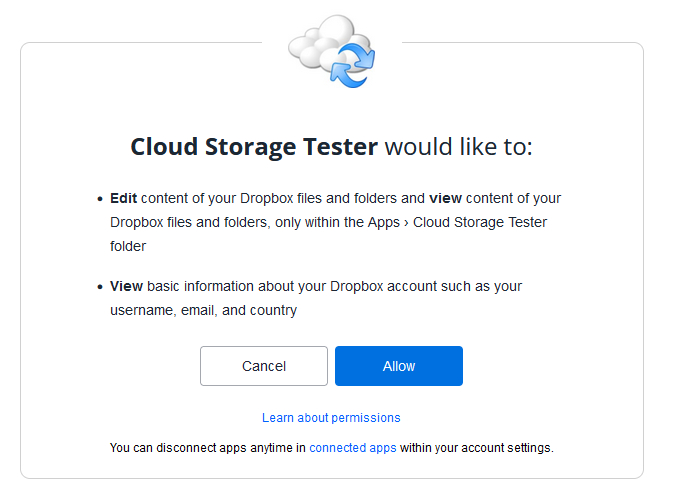The width and height of the screenshot is (674, 501).
Task: Open the Learn about permissions link
Action: click(x=331, y=418)
